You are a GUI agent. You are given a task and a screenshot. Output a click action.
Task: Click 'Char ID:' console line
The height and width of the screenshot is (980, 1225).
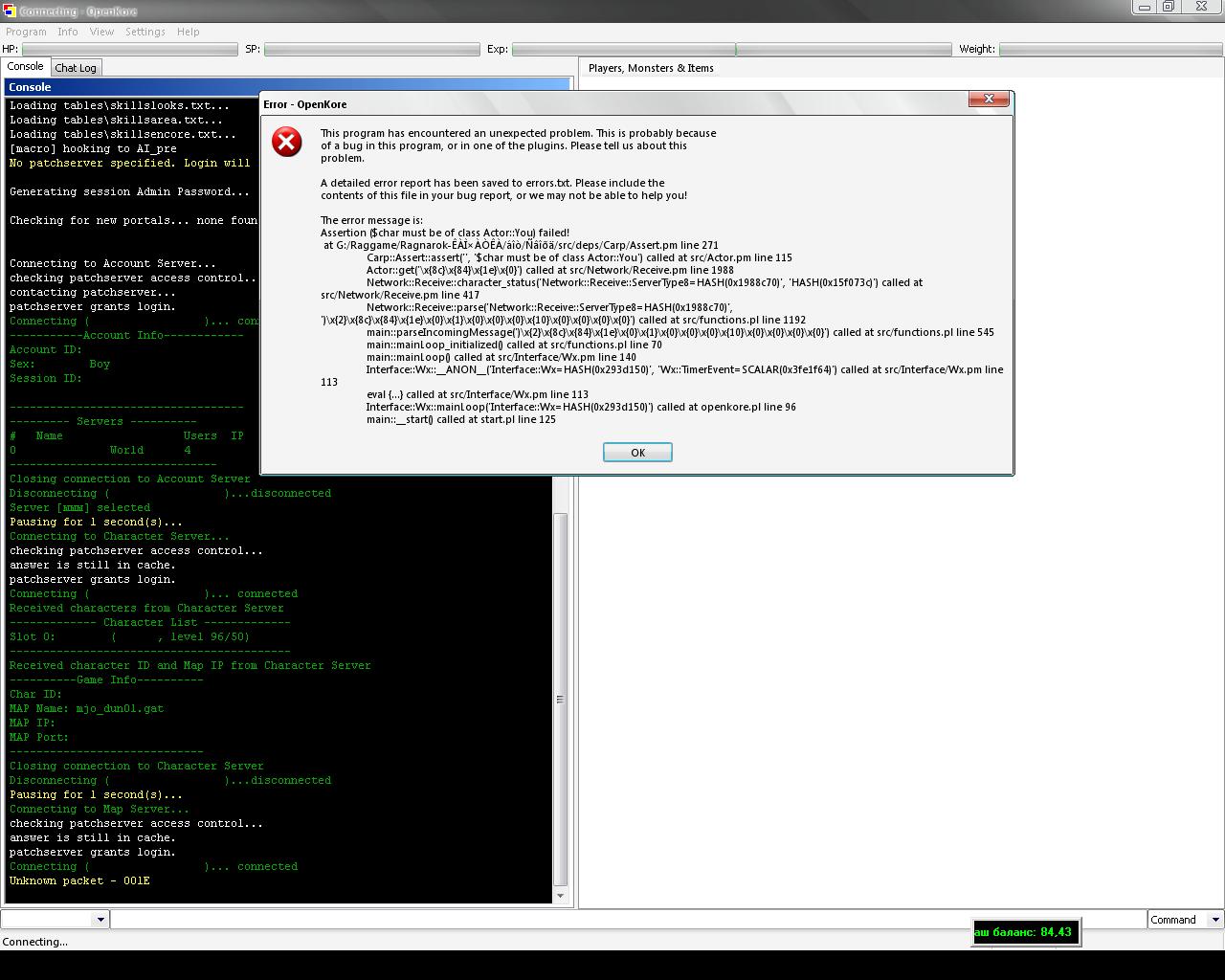(x=36, y=694)
